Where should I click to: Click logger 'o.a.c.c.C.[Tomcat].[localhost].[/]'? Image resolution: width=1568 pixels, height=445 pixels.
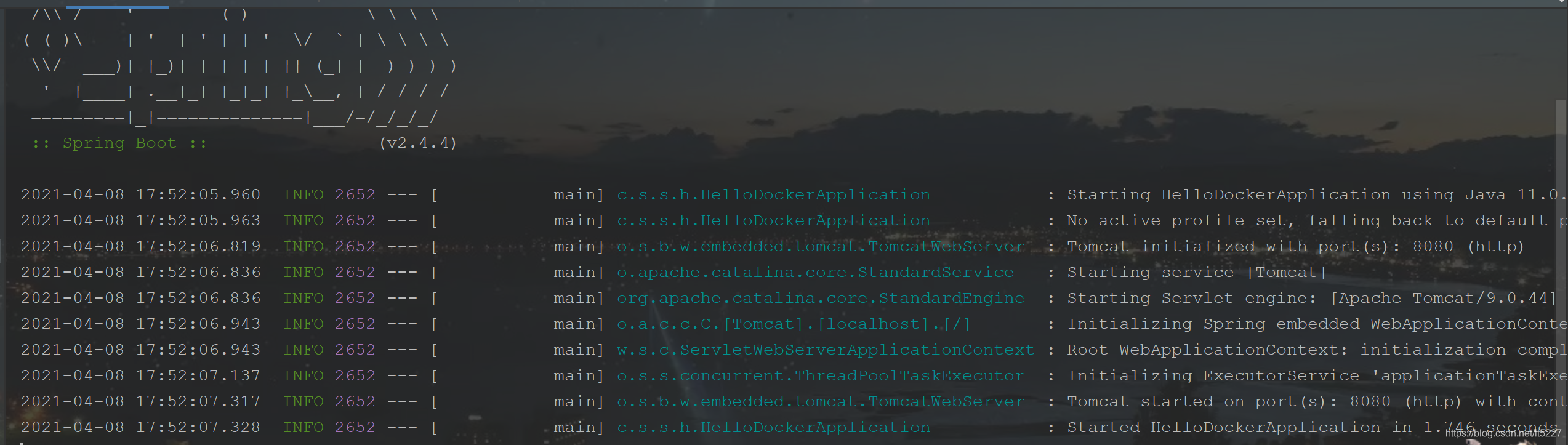pos(794,324)
